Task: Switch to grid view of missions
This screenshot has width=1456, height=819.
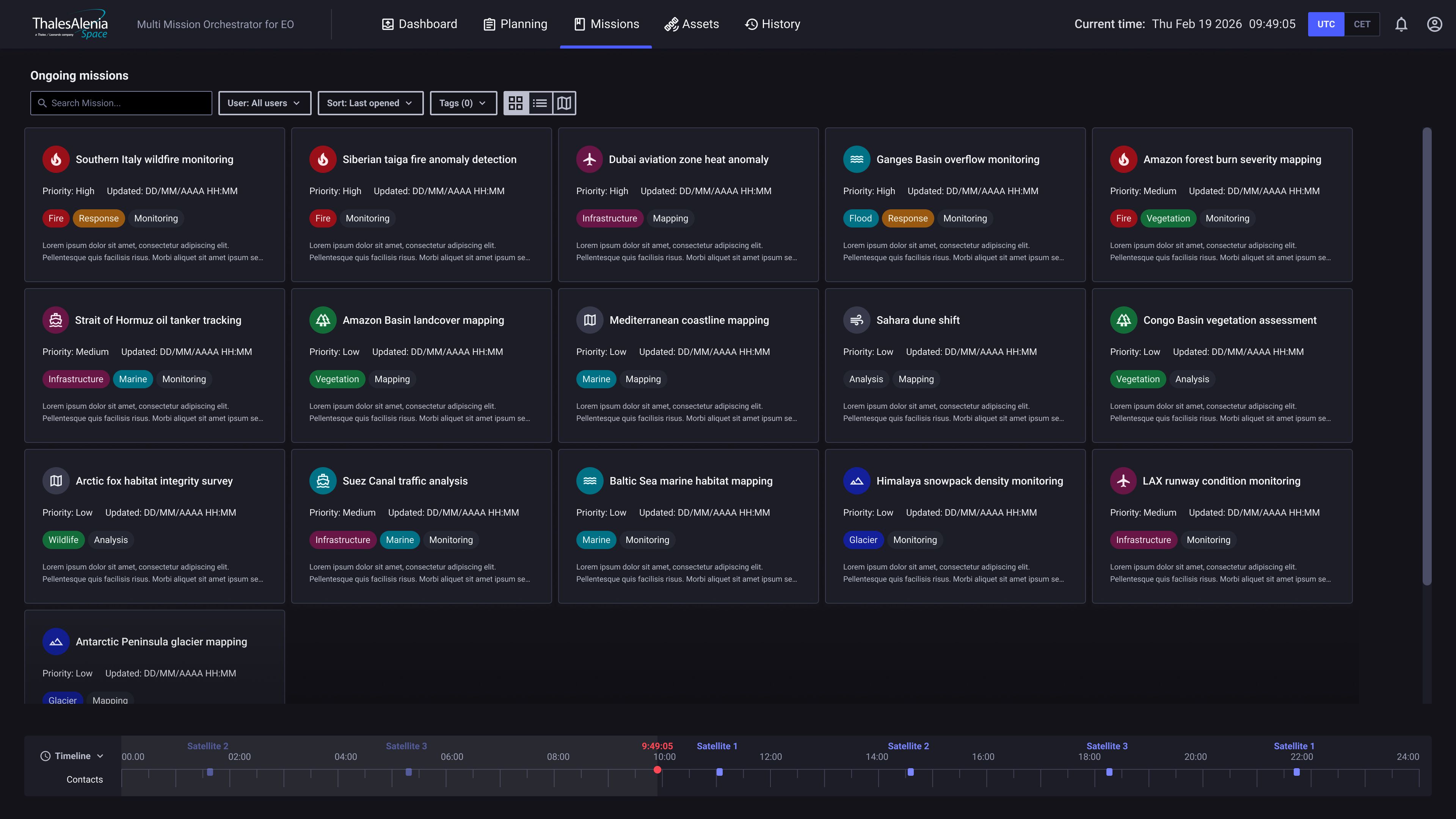Action: pos(516,103)
